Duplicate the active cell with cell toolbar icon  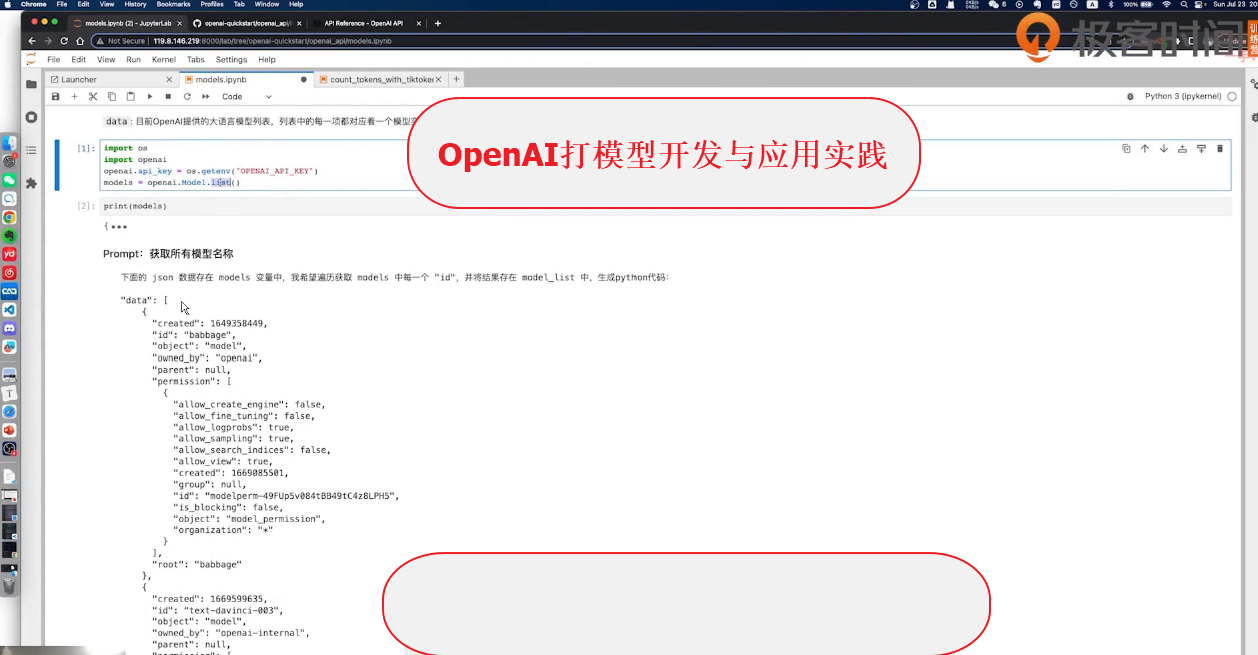pyautogui.click(x=1126, y=149)
